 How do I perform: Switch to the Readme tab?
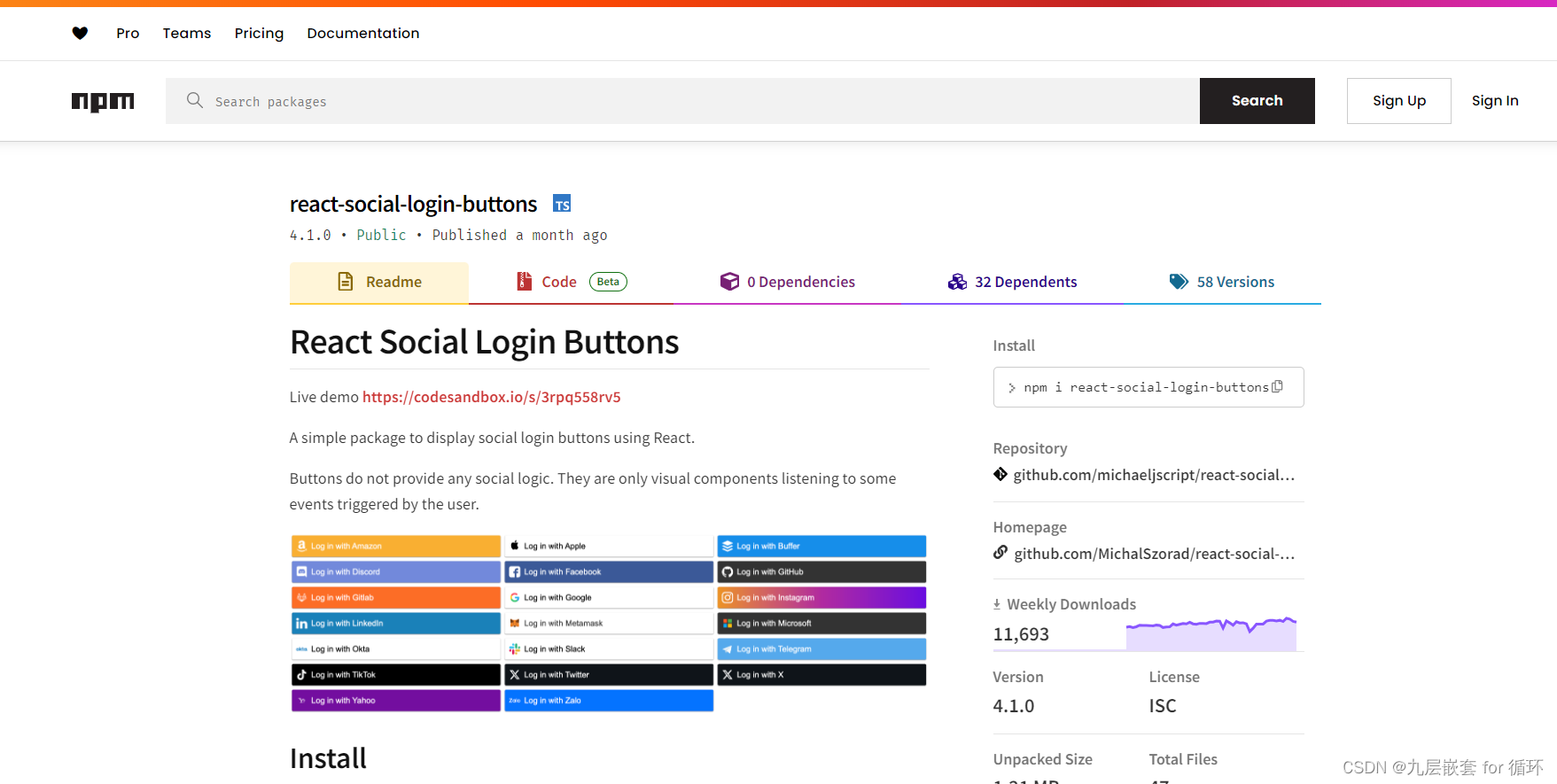click(379, 283)
